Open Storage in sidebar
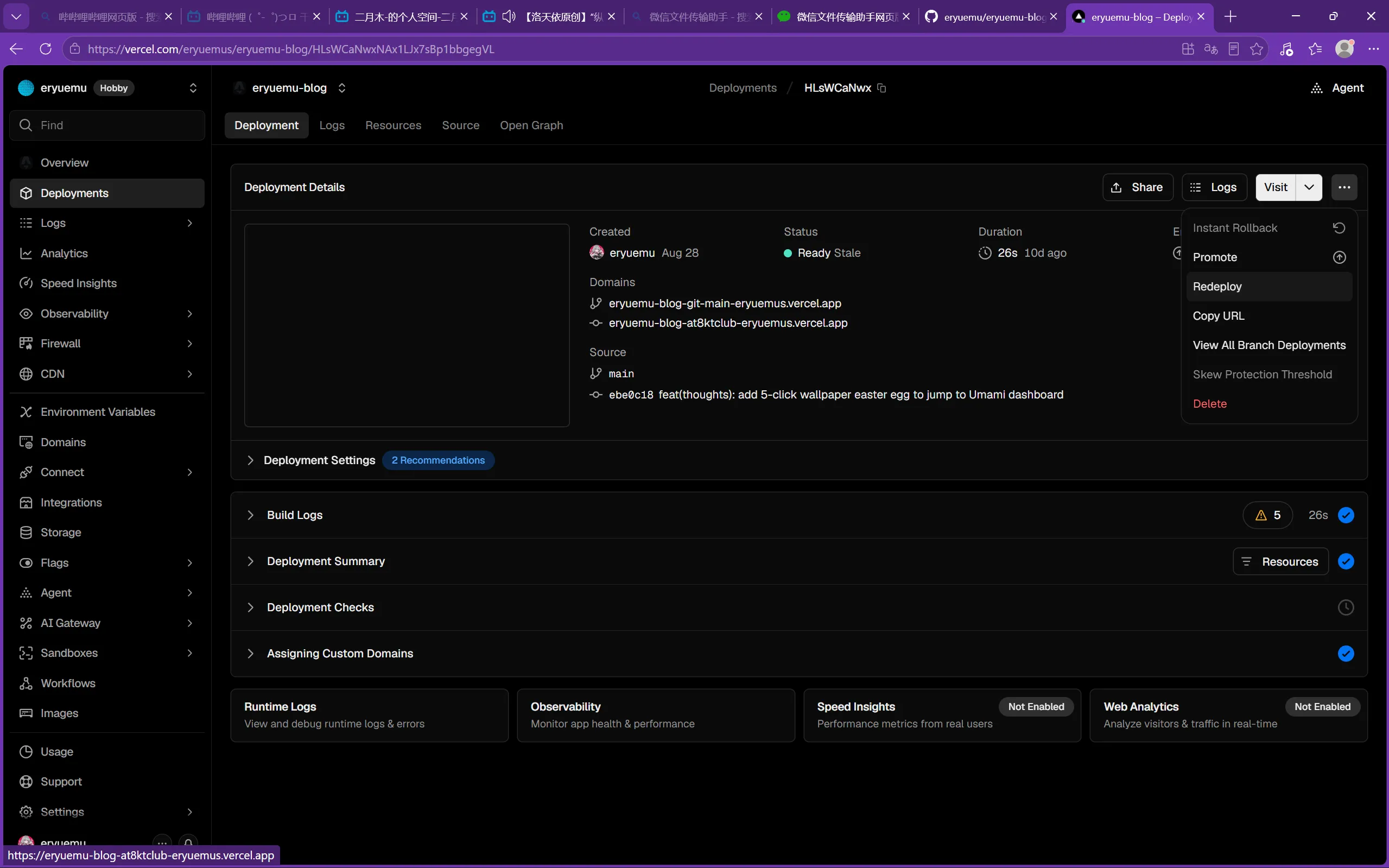The height and width of the screenshot is (868, 1389). (x=107, y=532)
